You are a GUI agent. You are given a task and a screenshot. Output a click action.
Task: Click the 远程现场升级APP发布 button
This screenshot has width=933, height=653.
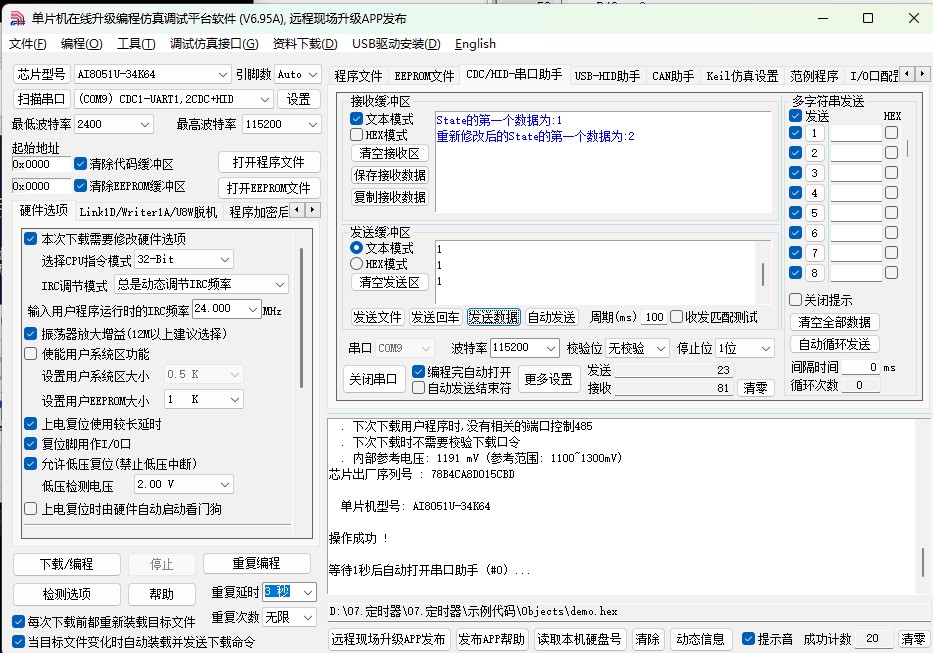[x=389, y=639]
